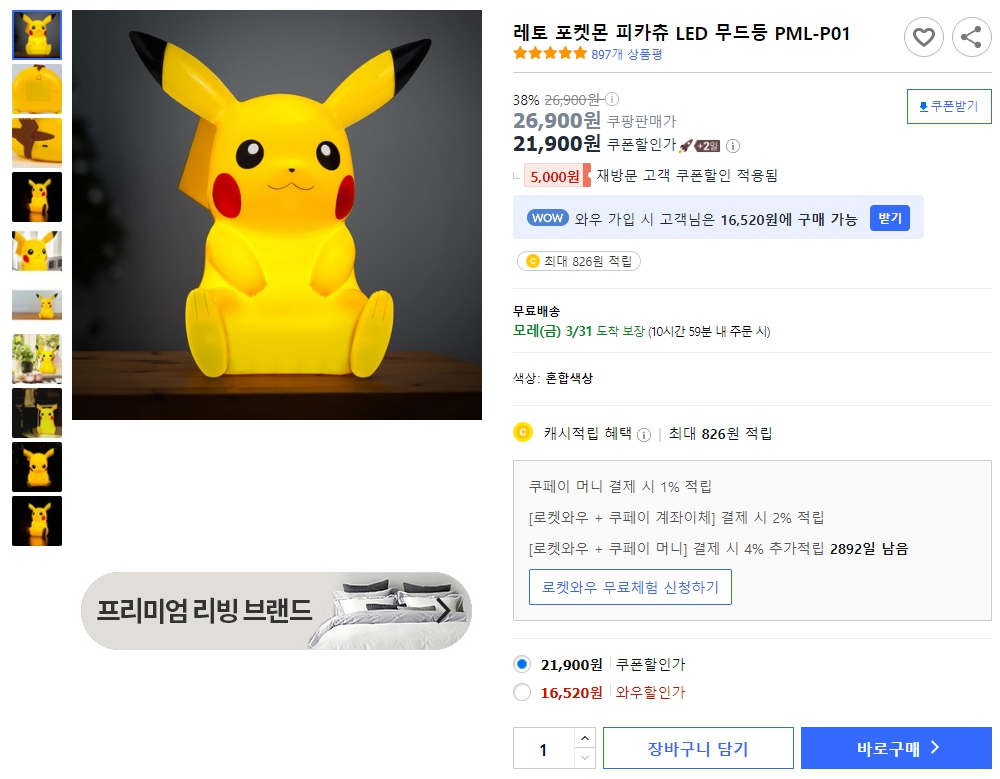Decrease quantity using the down arrow
The height and width of the screenshot is (779, 1000).
582,755
